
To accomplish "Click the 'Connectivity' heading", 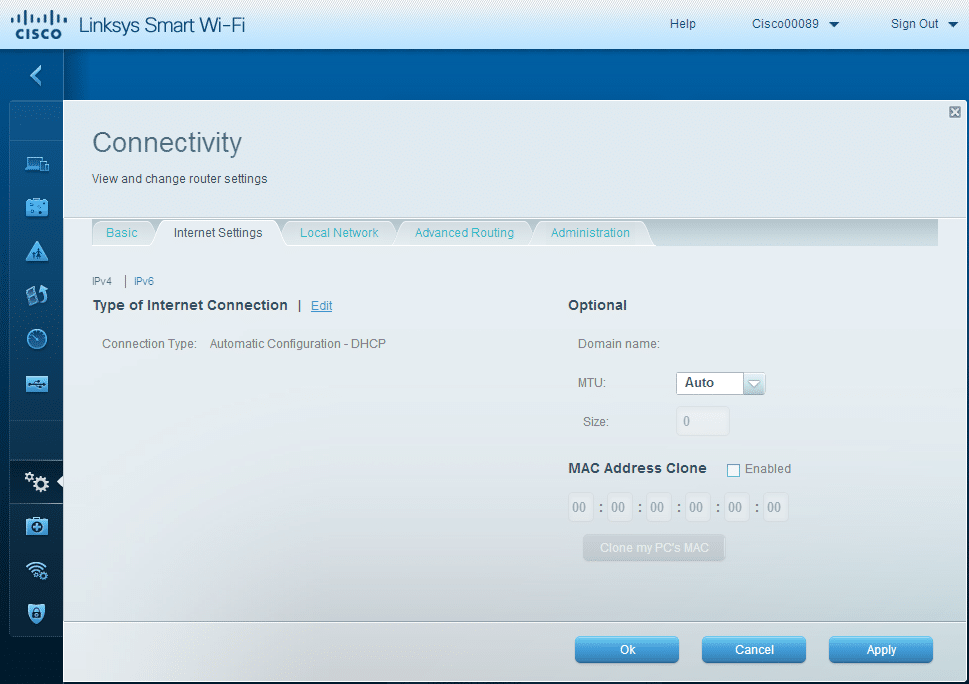I will pos(167,143).
